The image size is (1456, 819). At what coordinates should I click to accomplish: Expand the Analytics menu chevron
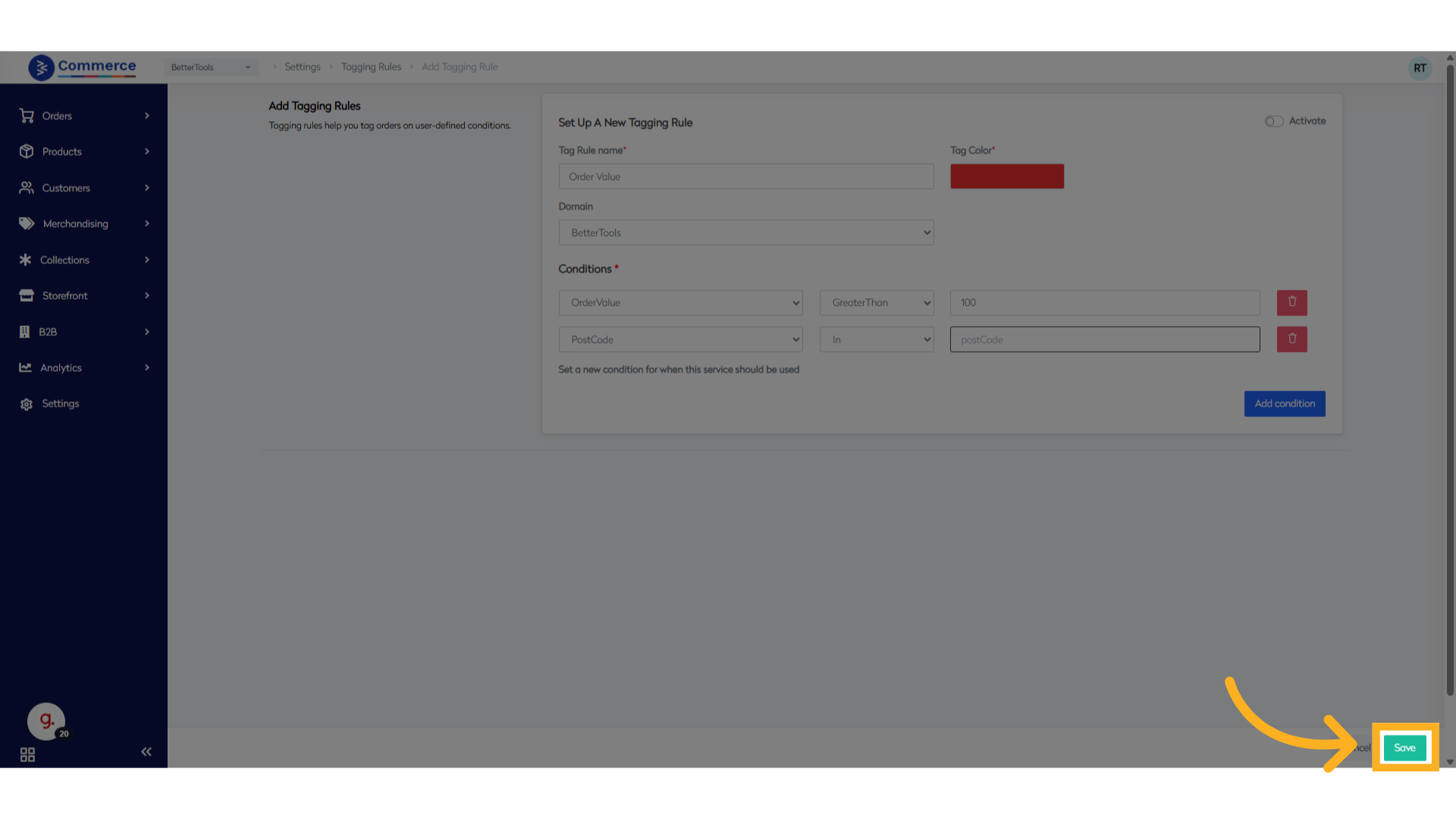point(147,368)
